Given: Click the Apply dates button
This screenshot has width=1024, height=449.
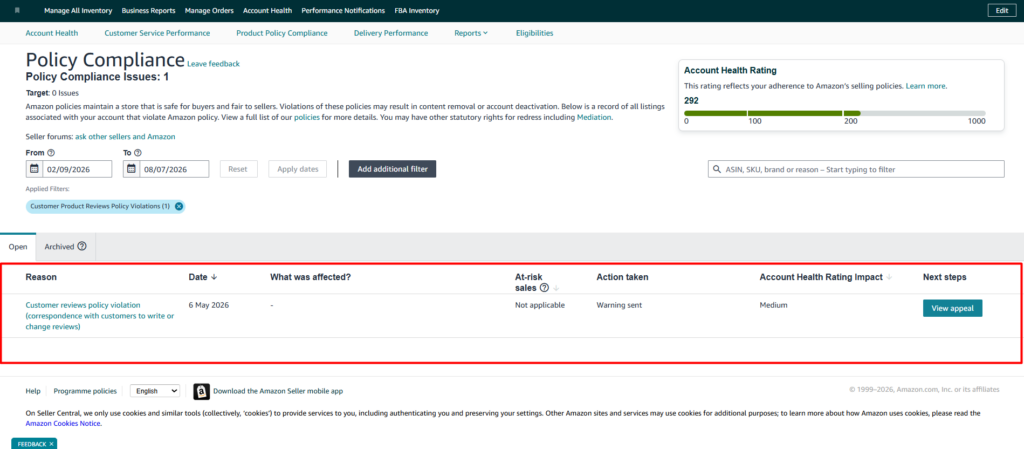Looking at the screenshot, I should click(298, 169).
